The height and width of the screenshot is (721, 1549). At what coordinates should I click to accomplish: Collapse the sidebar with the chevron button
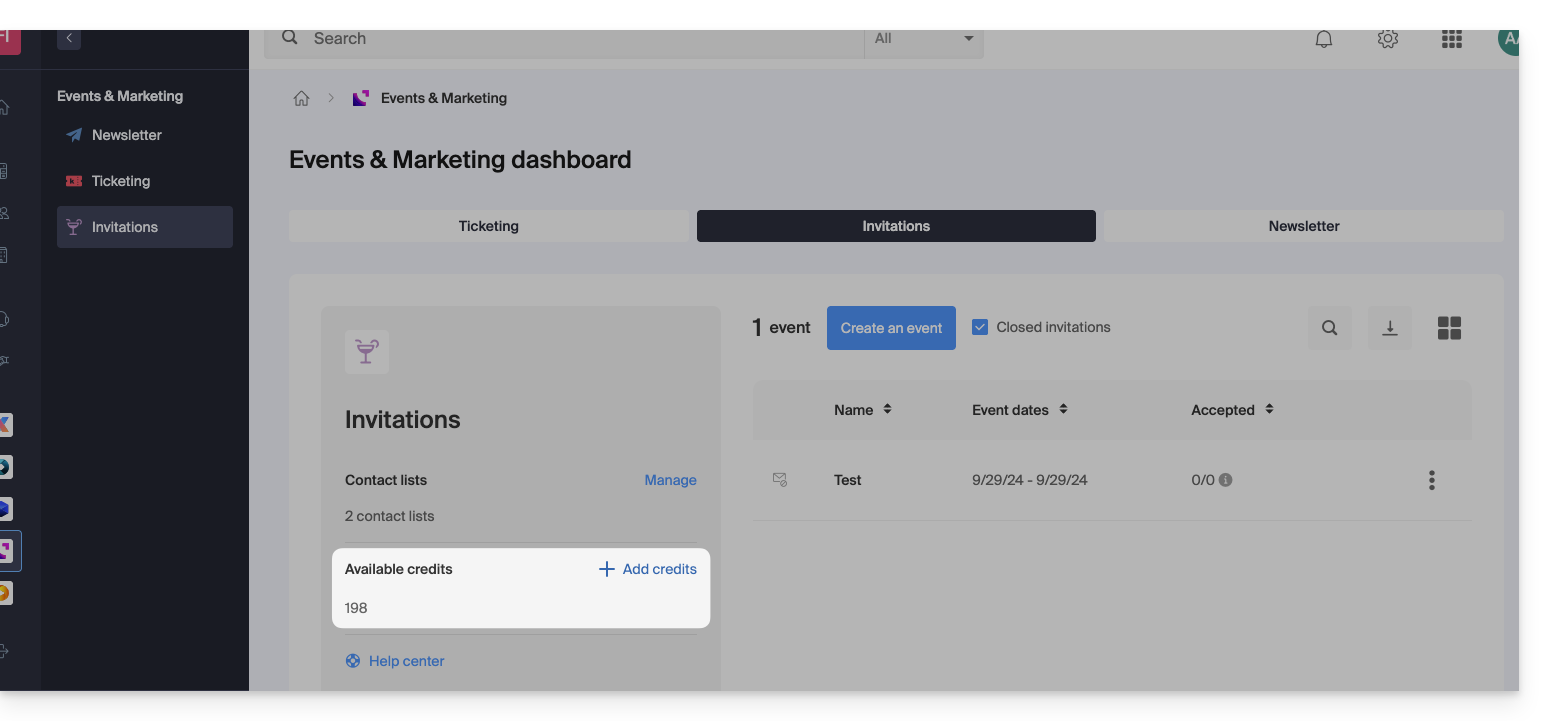coord(69,38)
